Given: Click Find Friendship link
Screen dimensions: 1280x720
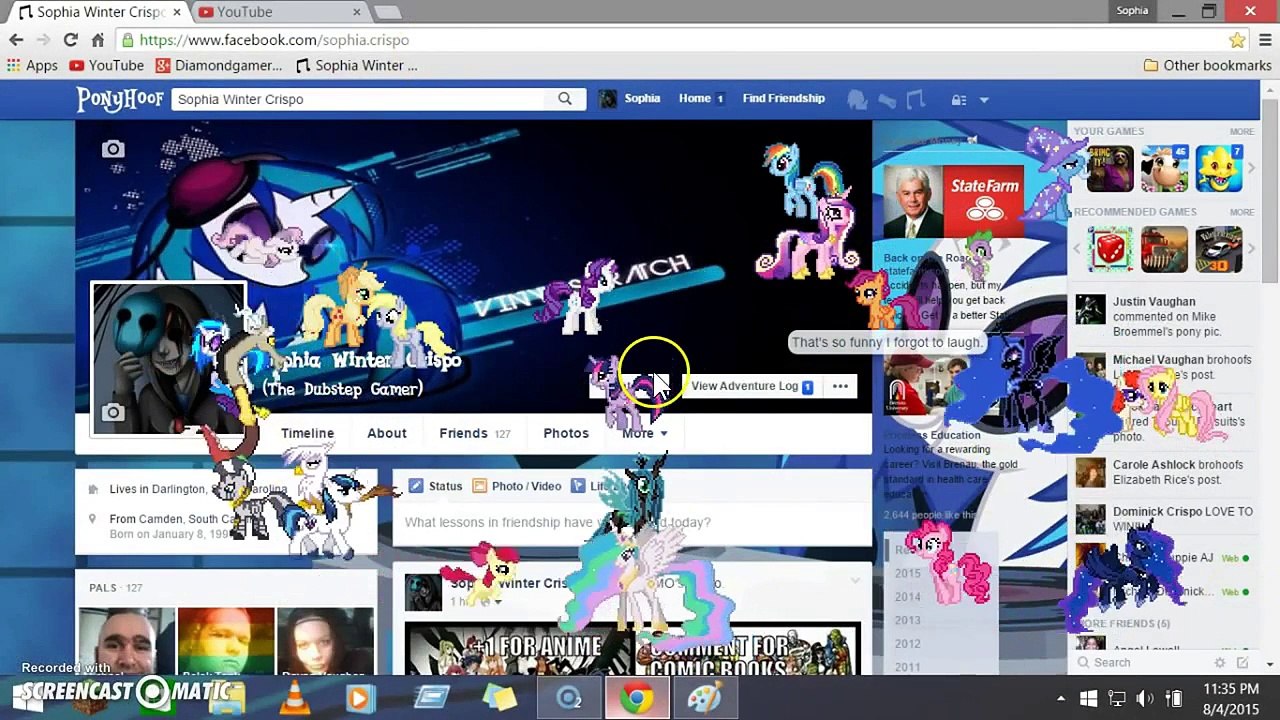Looking at the screenshot, I should pos(783,98).
